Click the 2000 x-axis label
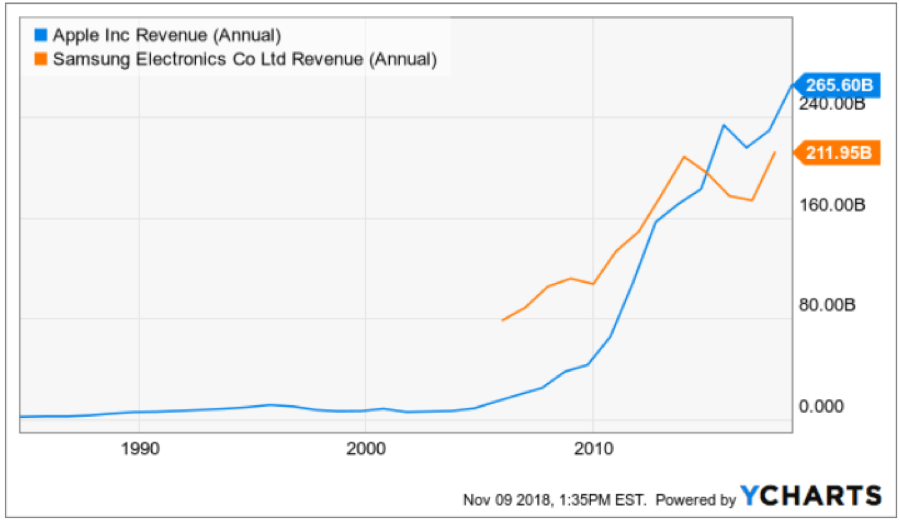The width and height of the screenshot is (899, 522). pyautogui.click(x=366, y=449)
